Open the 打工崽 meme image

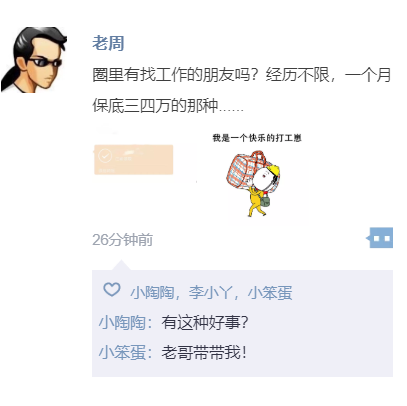(x=257, y=174)
